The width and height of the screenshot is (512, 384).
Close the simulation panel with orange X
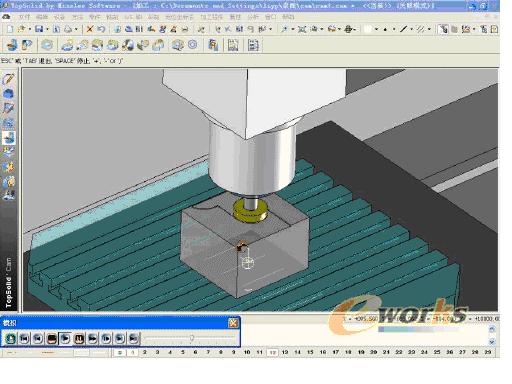point(233,323)
